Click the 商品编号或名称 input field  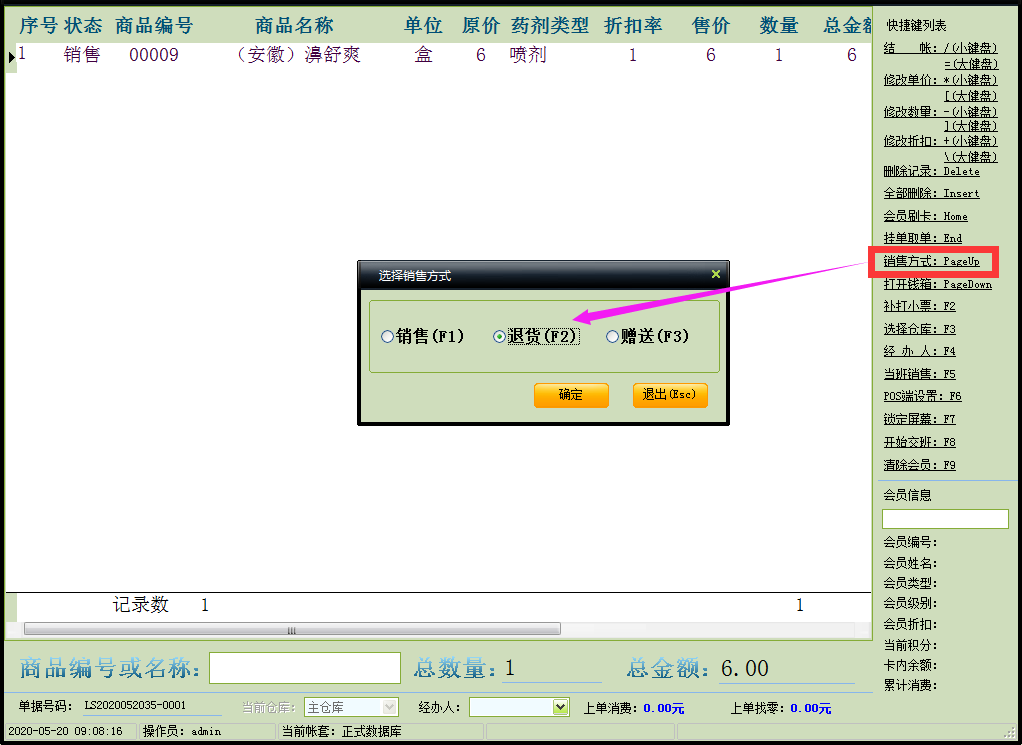tap(304, 667)
